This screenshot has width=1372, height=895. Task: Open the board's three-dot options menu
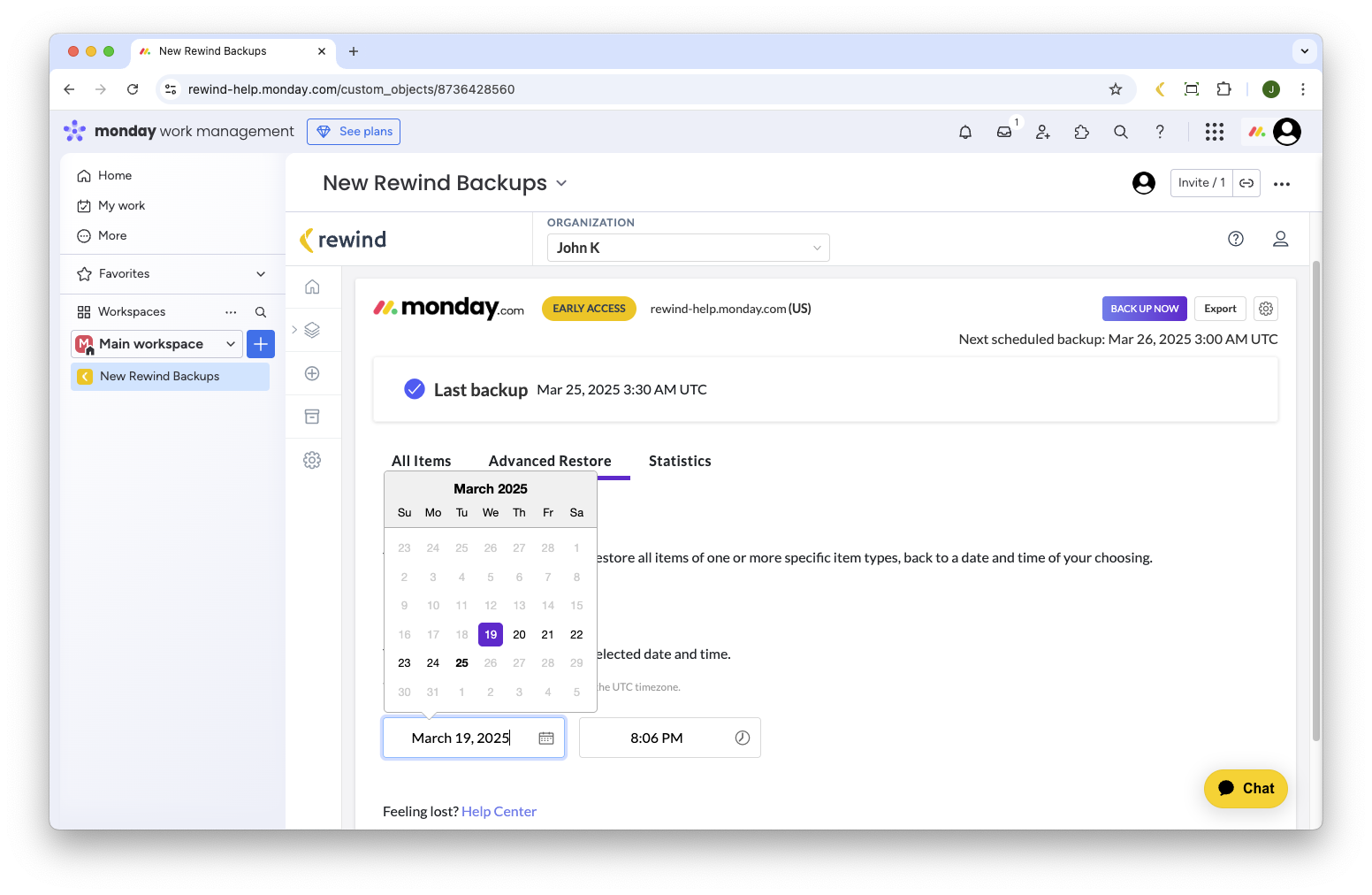coord(1282,184)
